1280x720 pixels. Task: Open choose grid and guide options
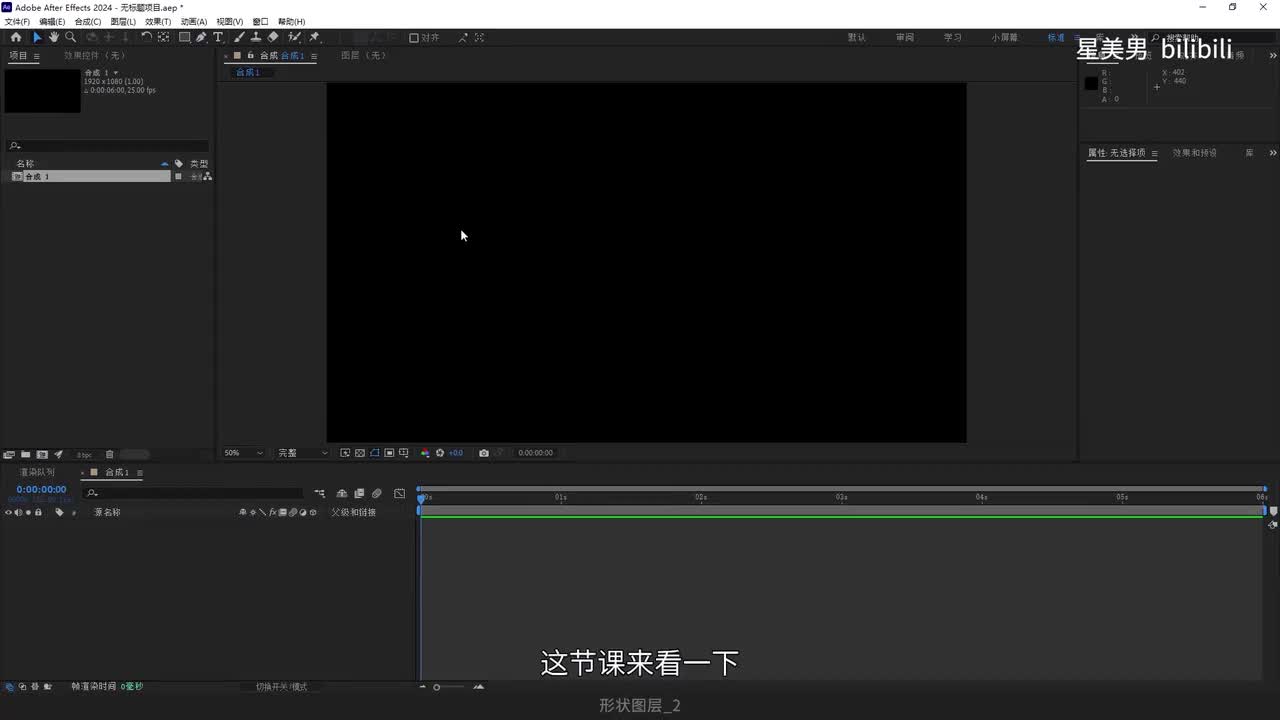click(404, 453)
